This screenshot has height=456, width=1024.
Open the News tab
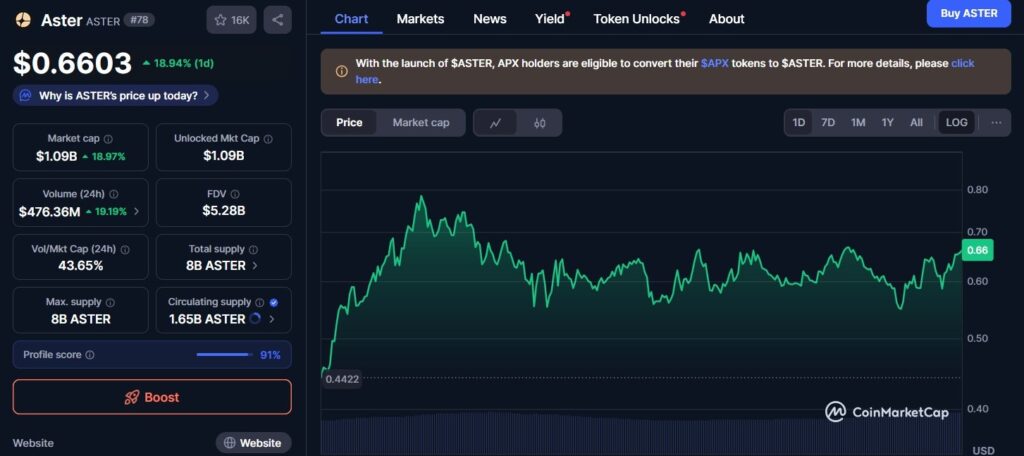click(490, 19)
